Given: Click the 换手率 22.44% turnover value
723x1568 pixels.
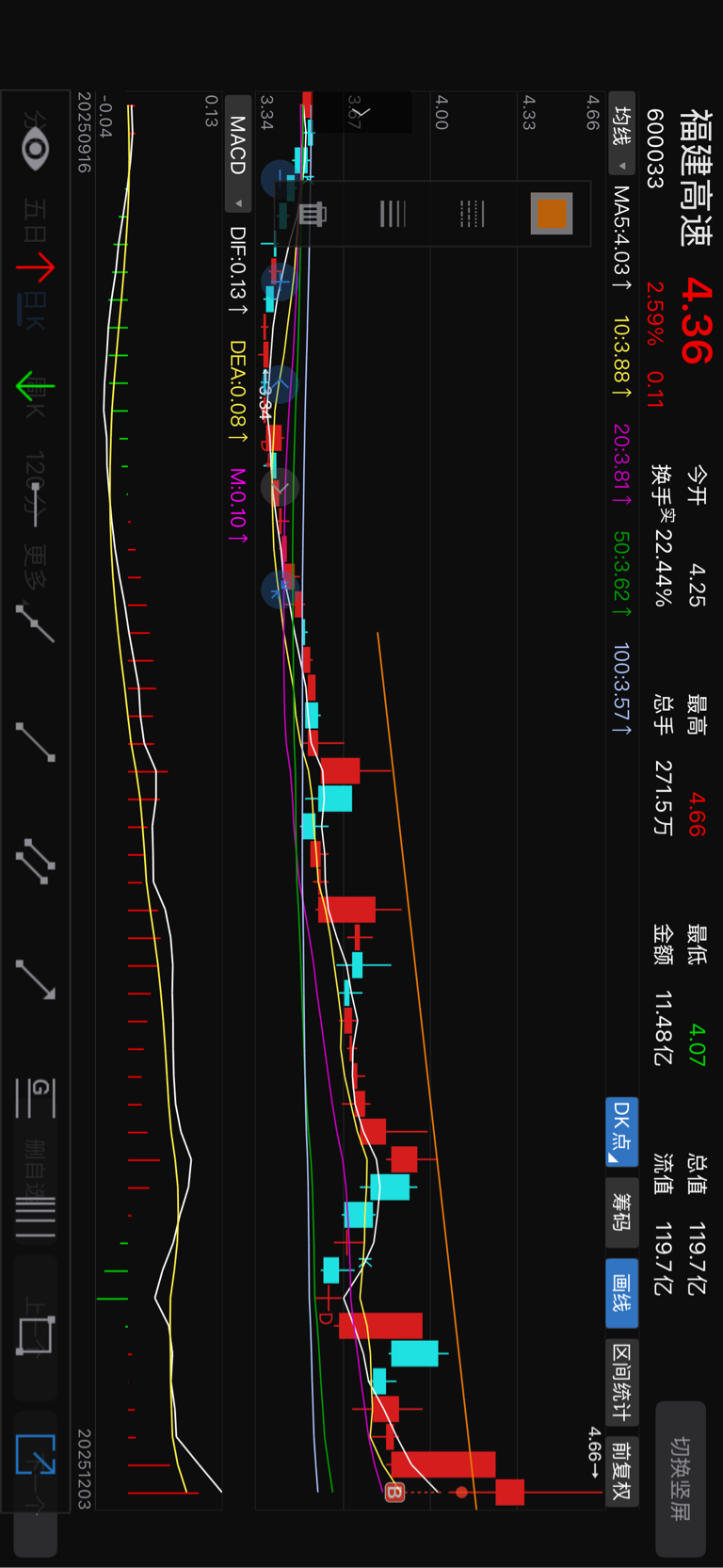Looking at the screenshot, I should pyautogui.click(x=664, y=535).
